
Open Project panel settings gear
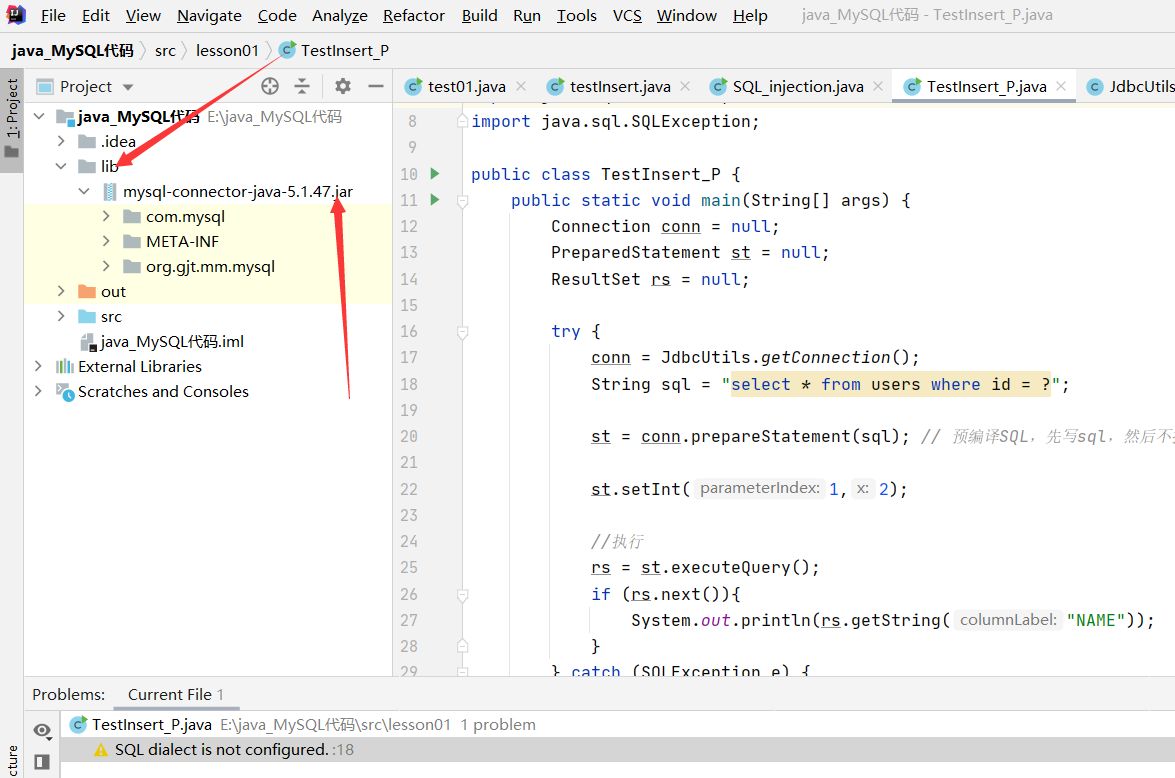tap(342, 86)
